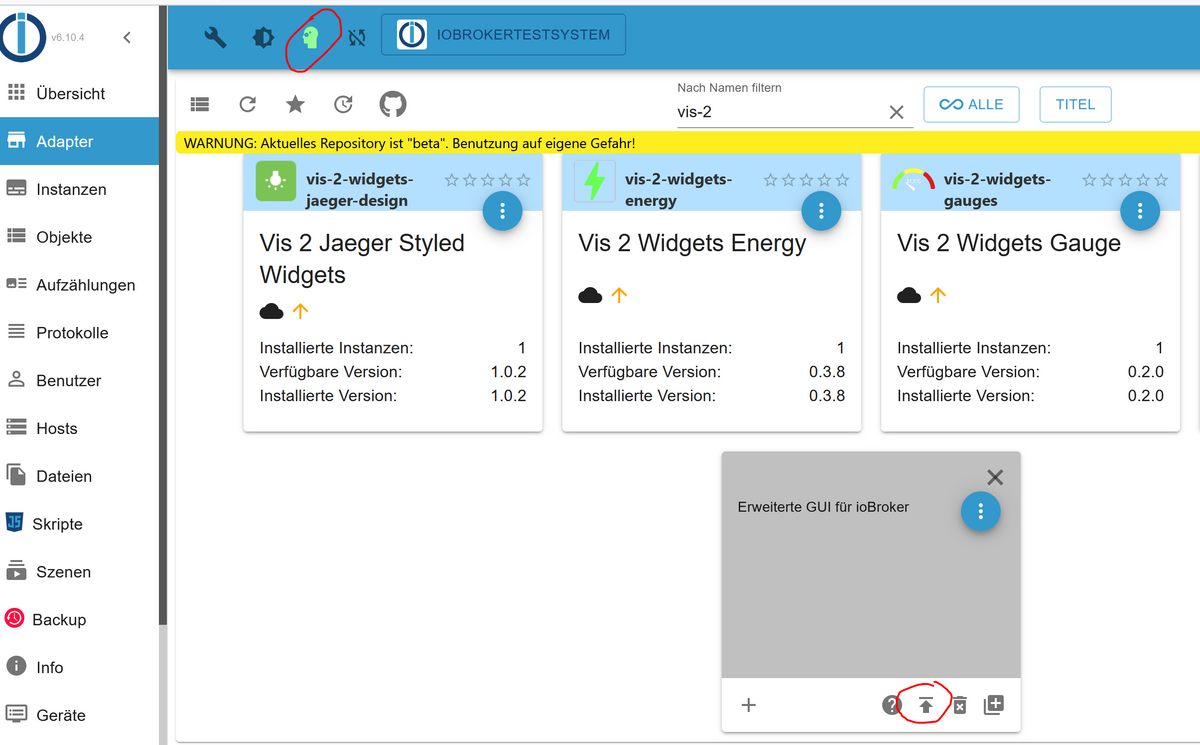Click installed version 0.3.8 value
This screenshot has width=1200, height=745.
click(827, 395)
